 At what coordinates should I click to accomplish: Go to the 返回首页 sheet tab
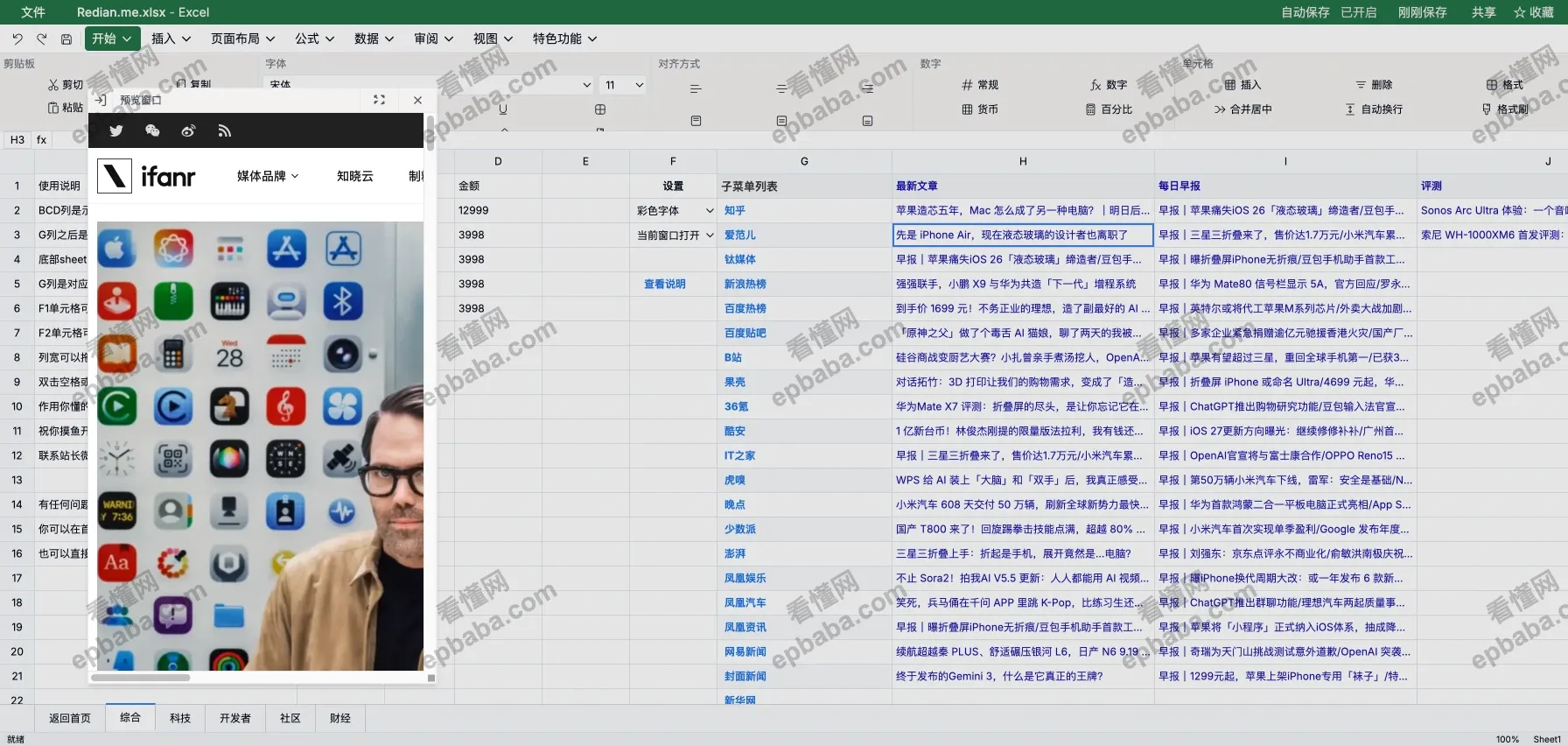[x=70, y=717]
